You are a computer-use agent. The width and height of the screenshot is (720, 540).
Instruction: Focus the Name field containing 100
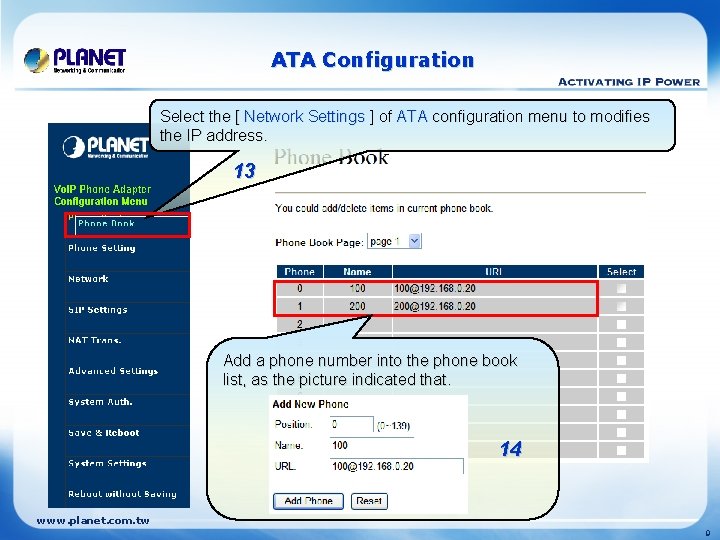pyautogui.click(x=372, y=445)
